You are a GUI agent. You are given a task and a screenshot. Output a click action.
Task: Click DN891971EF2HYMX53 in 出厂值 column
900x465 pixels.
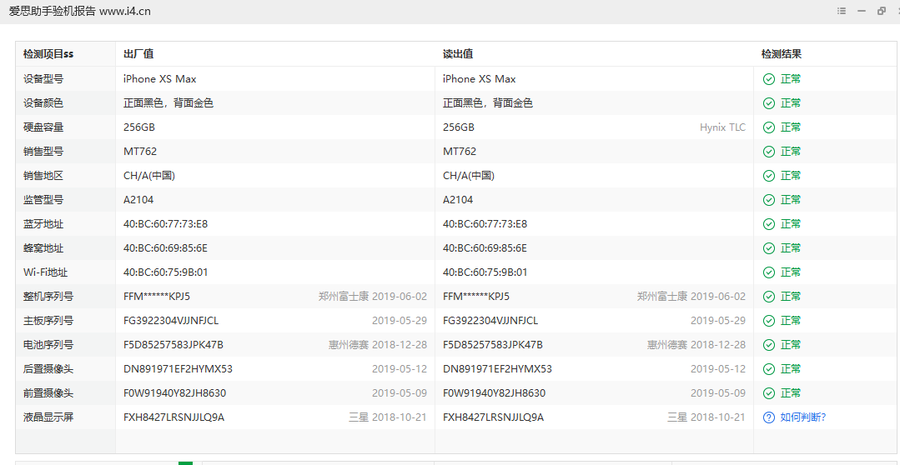tap(178, 369)
